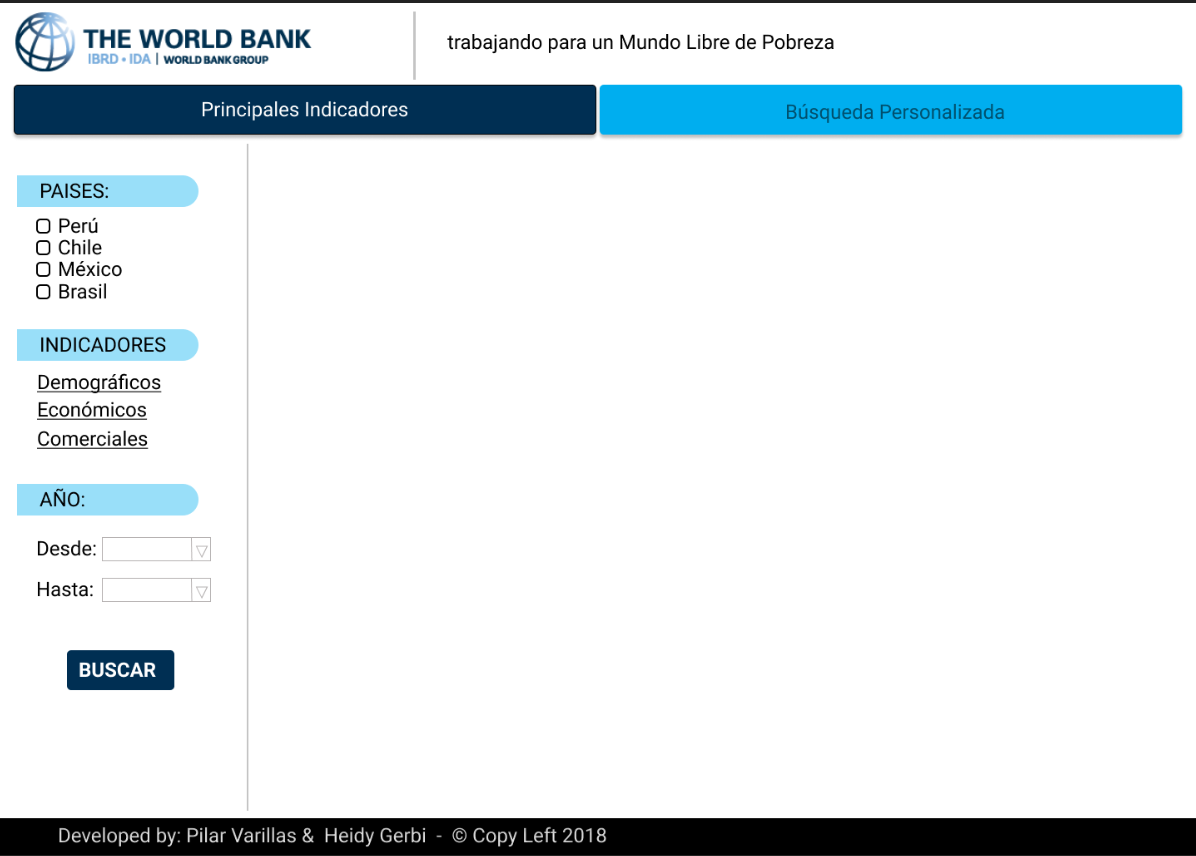Expand the Hasta year dropdown arrow
This screenshot has height=856, width=1196.
click(x=201, y=591)
